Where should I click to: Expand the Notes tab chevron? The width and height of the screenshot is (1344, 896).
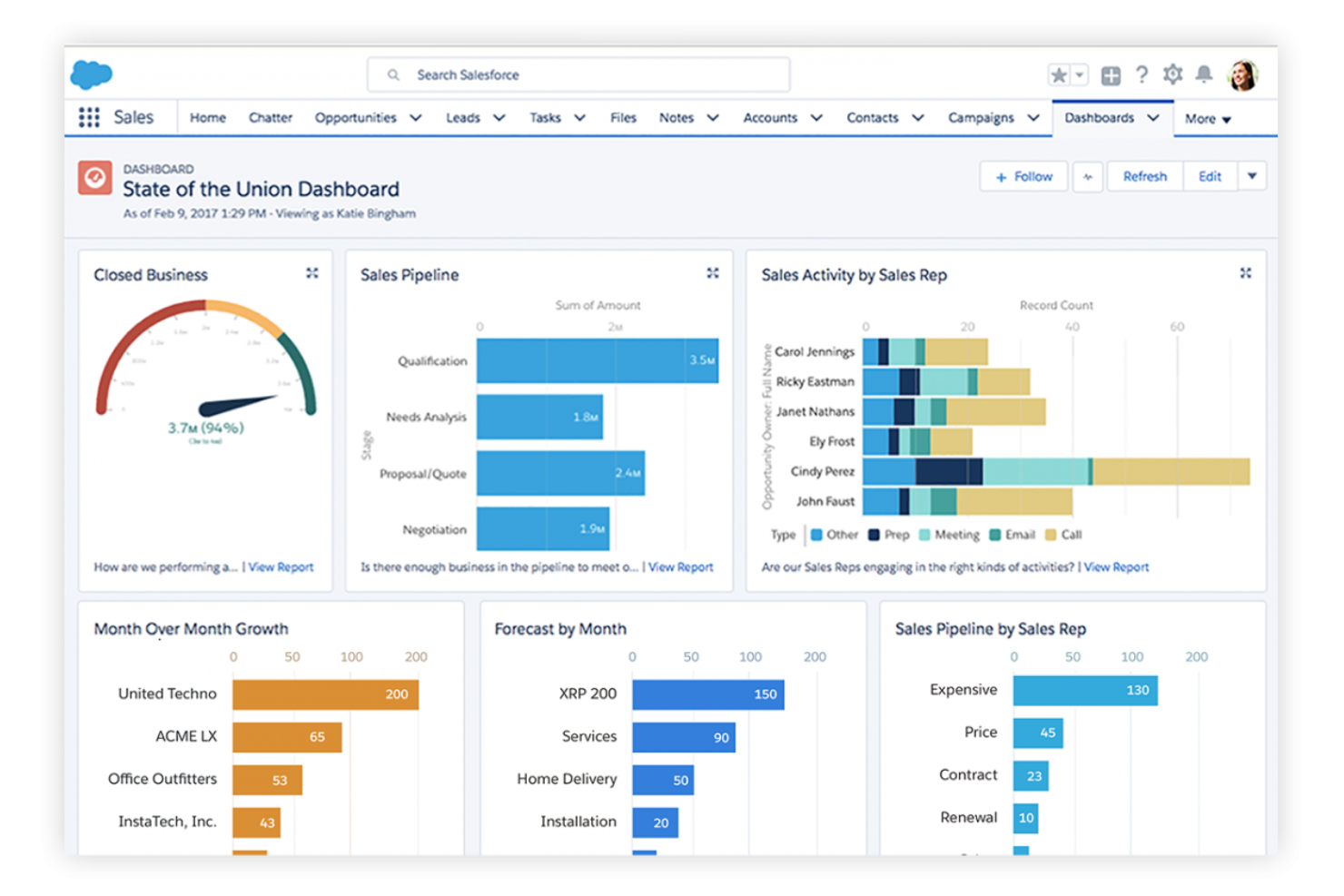point(713,117)
